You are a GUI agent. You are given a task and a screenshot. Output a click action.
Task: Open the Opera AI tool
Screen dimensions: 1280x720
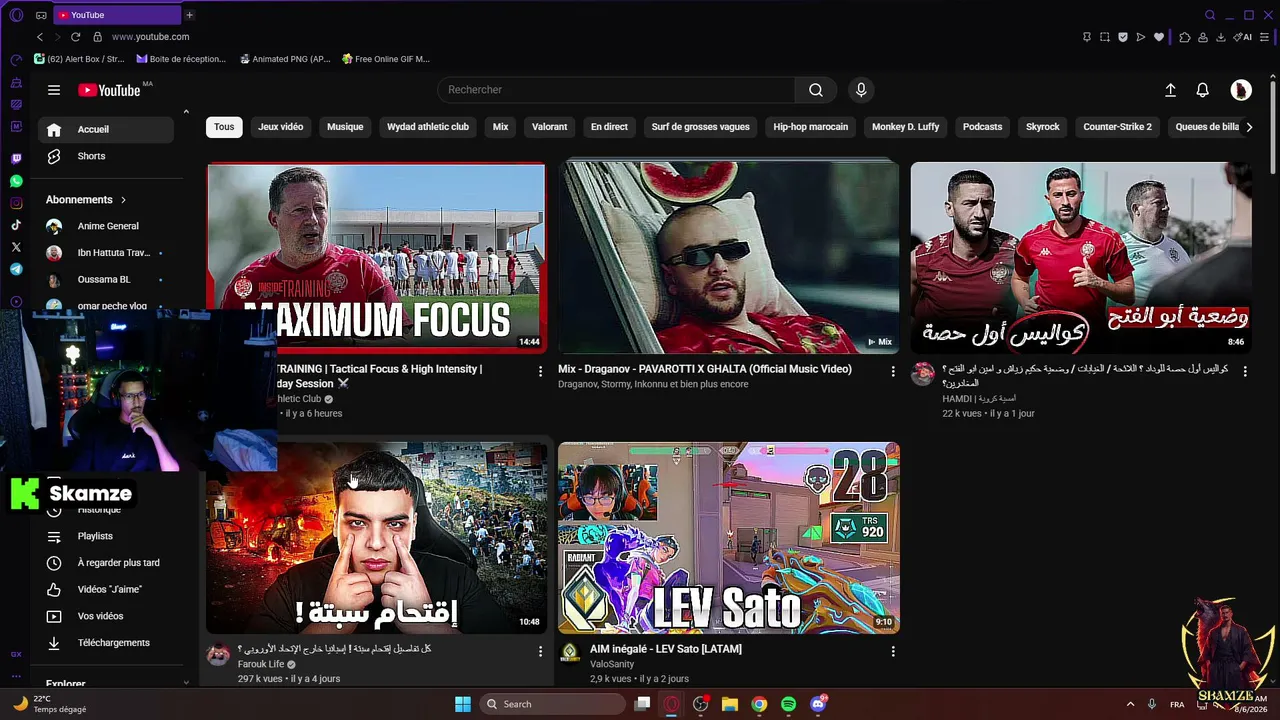(x=1243, y=37)
